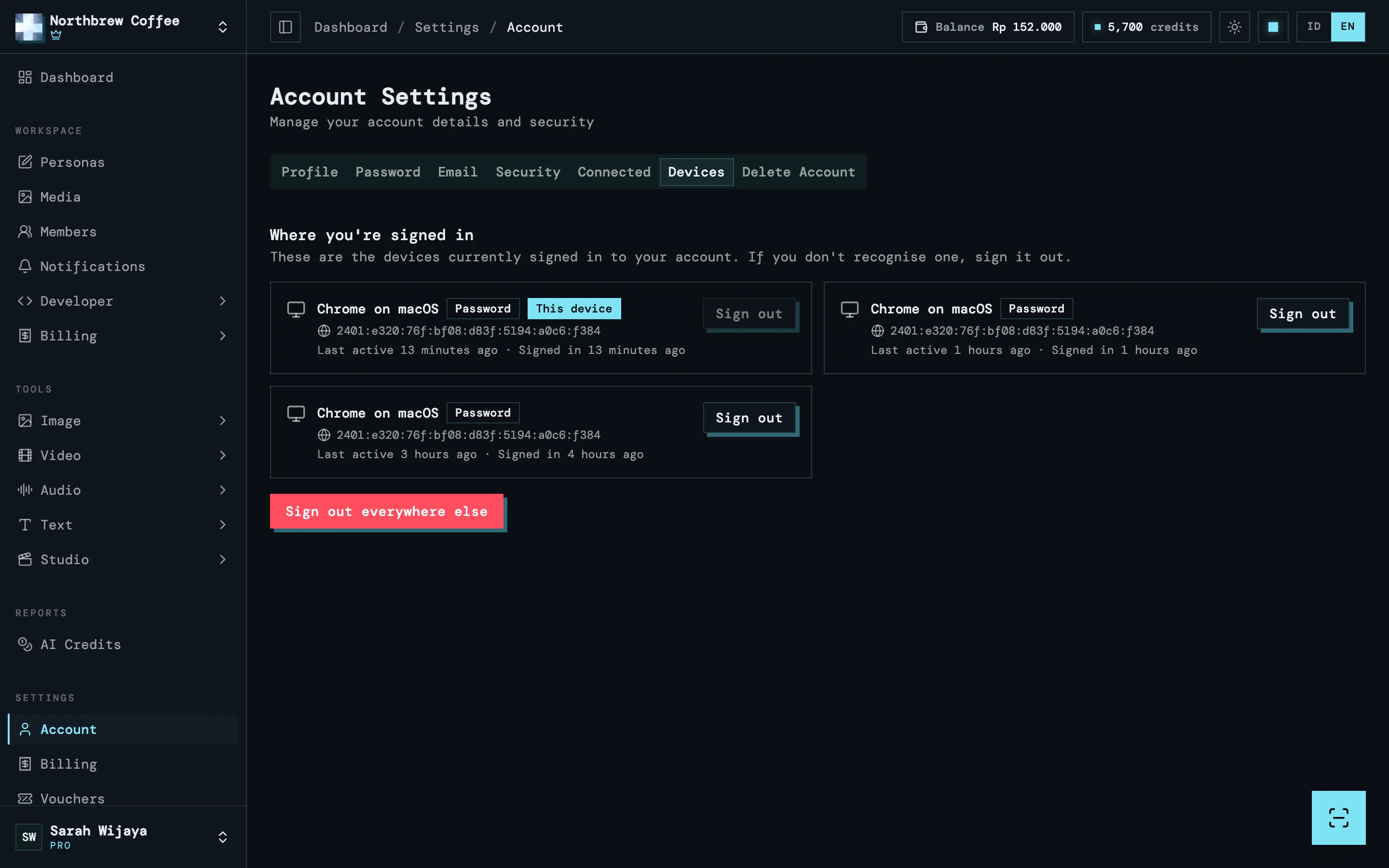Screen dimensions: 1389x868
Task: Sign out device active 3 hours ago
Action: (x=749, y=417)
